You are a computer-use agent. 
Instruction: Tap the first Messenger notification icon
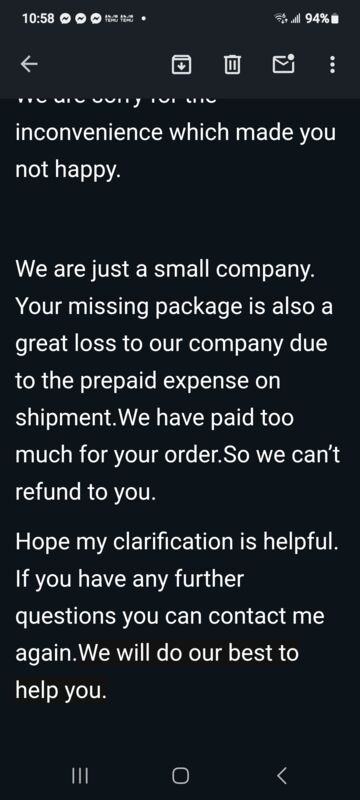coord(65,19)
